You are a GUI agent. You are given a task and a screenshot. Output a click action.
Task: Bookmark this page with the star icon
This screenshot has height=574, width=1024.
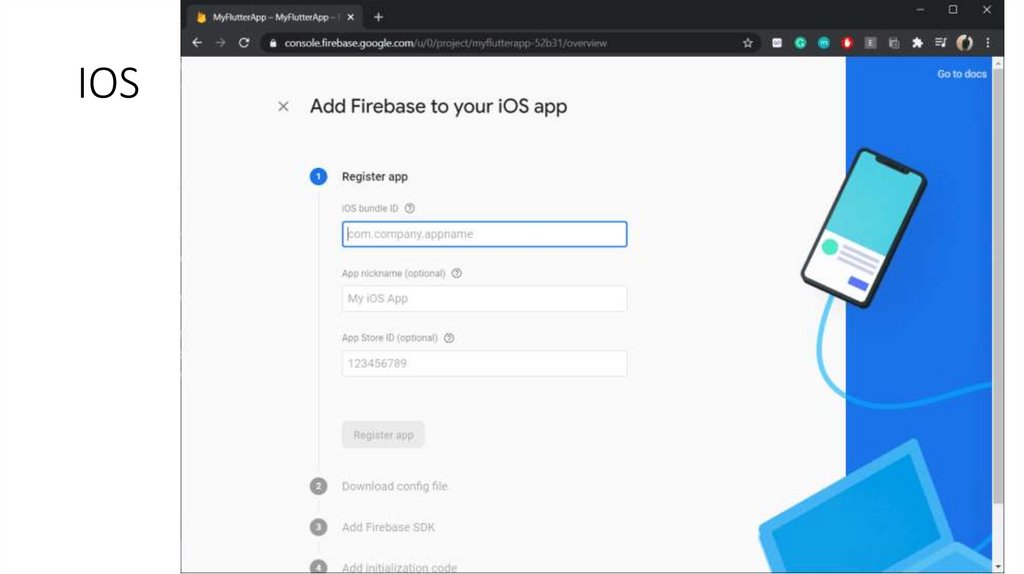747,43
